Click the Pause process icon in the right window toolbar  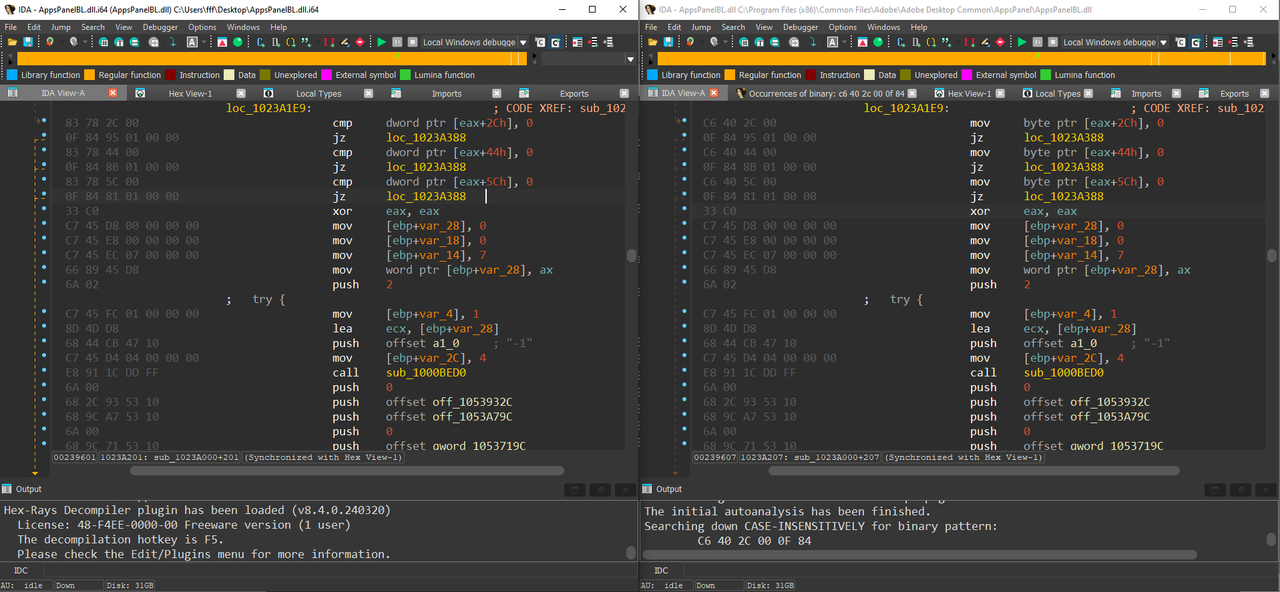click(1037, 42)
